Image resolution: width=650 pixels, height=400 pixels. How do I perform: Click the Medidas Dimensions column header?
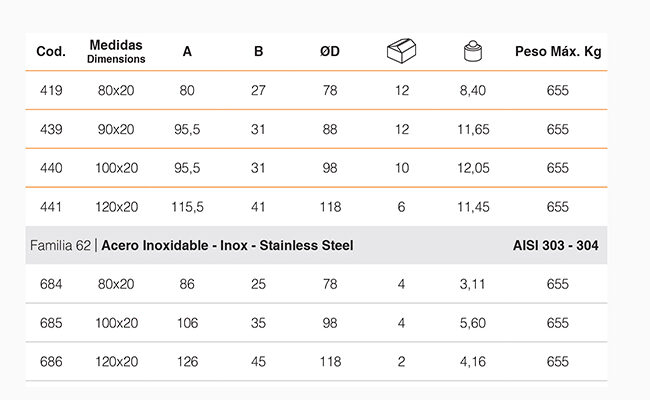[x=116, y=52]
